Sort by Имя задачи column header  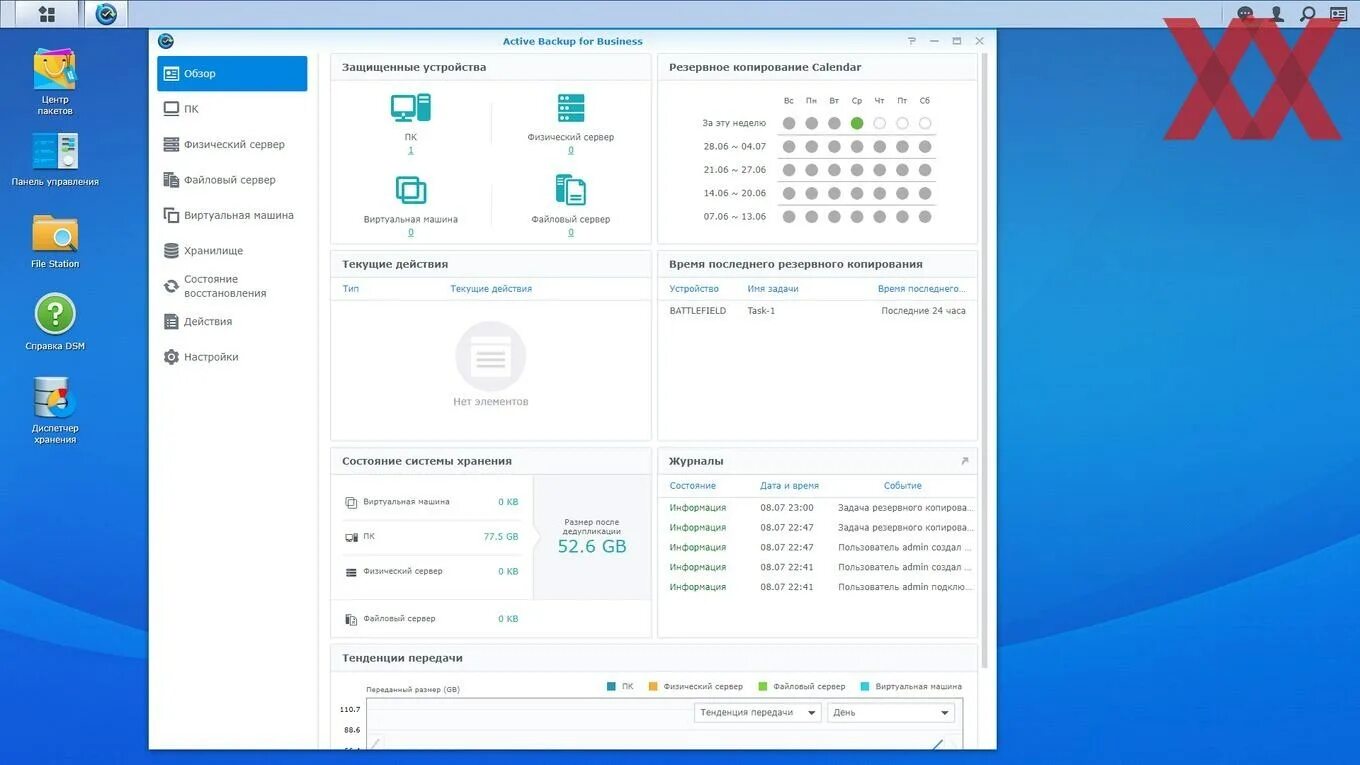[773, 289]
